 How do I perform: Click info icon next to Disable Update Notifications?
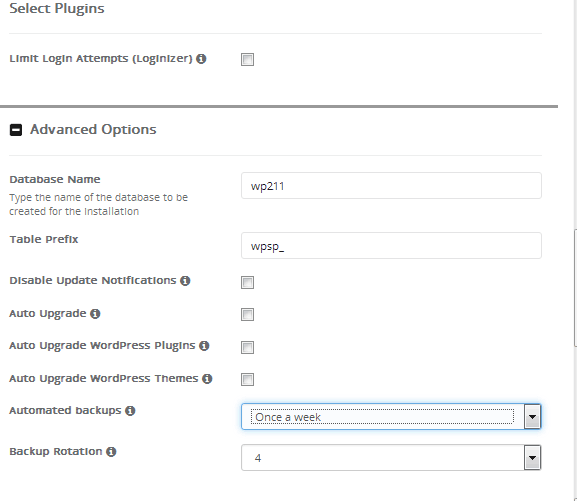point(185,281)
